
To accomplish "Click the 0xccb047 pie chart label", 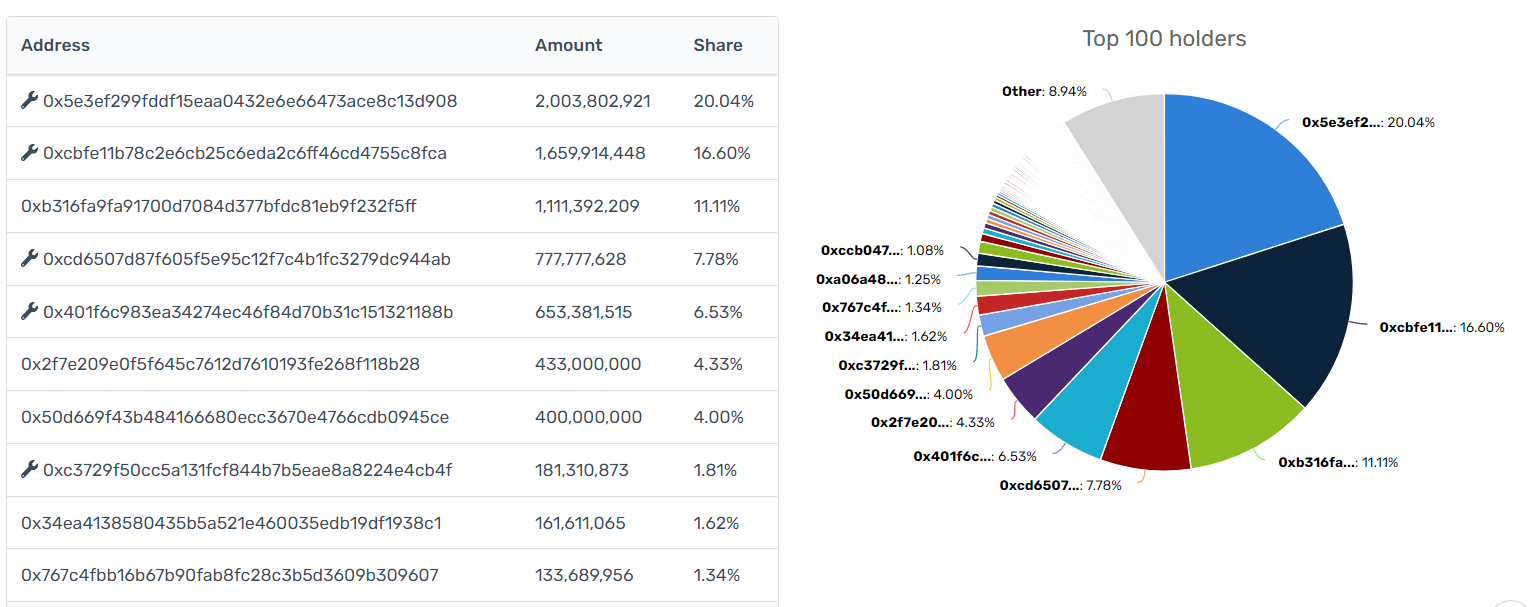I will [861, 250].
